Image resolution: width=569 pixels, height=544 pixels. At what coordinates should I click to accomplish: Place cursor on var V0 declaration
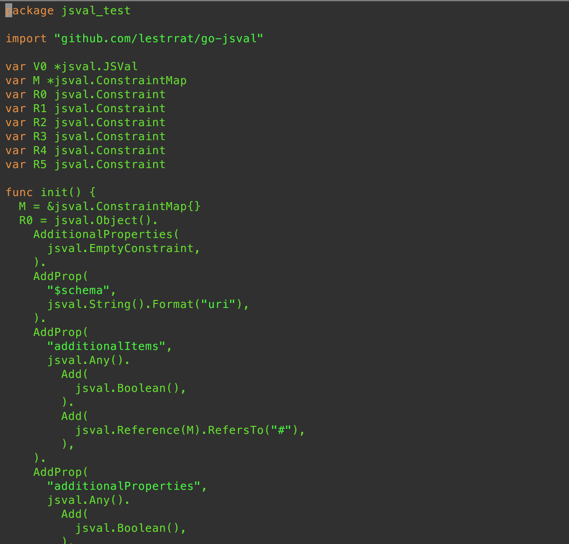[x=71, y=66]
